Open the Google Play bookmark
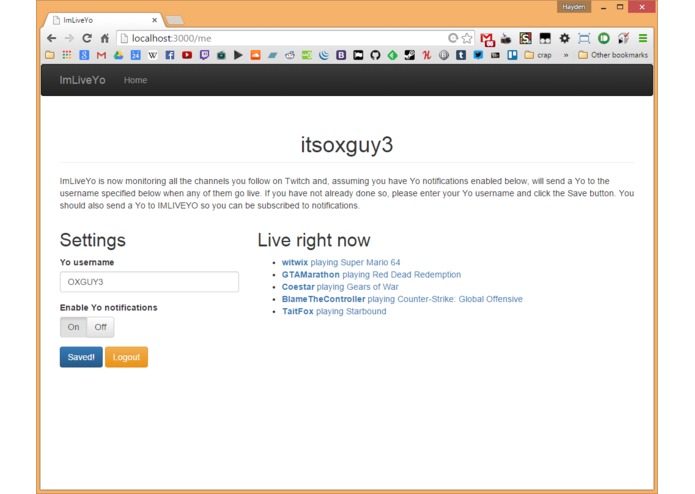This screenshot has width=695, height=494. pyautogui.click(x=238, y=55)
